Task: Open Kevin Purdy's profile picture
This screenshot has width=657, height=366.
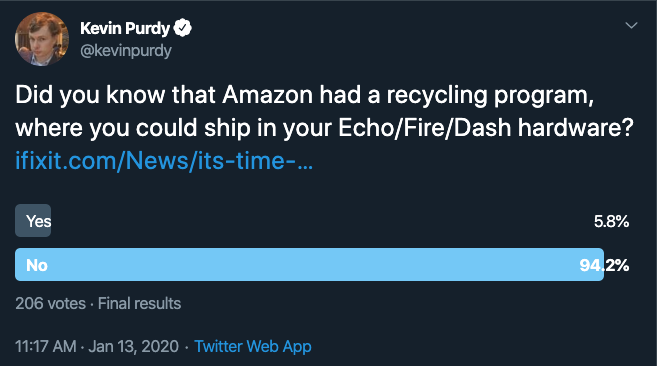Action: (x=42, y=39)
